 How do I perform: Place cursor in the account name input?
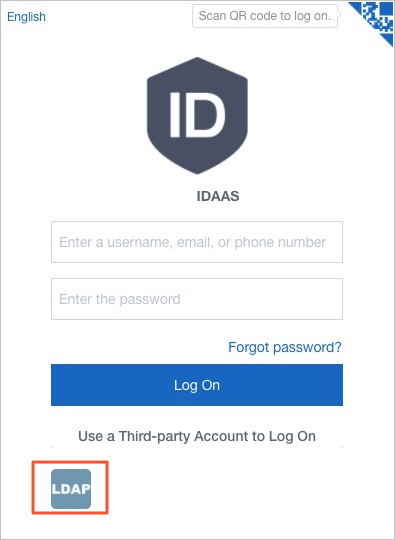tap(197, 242)
